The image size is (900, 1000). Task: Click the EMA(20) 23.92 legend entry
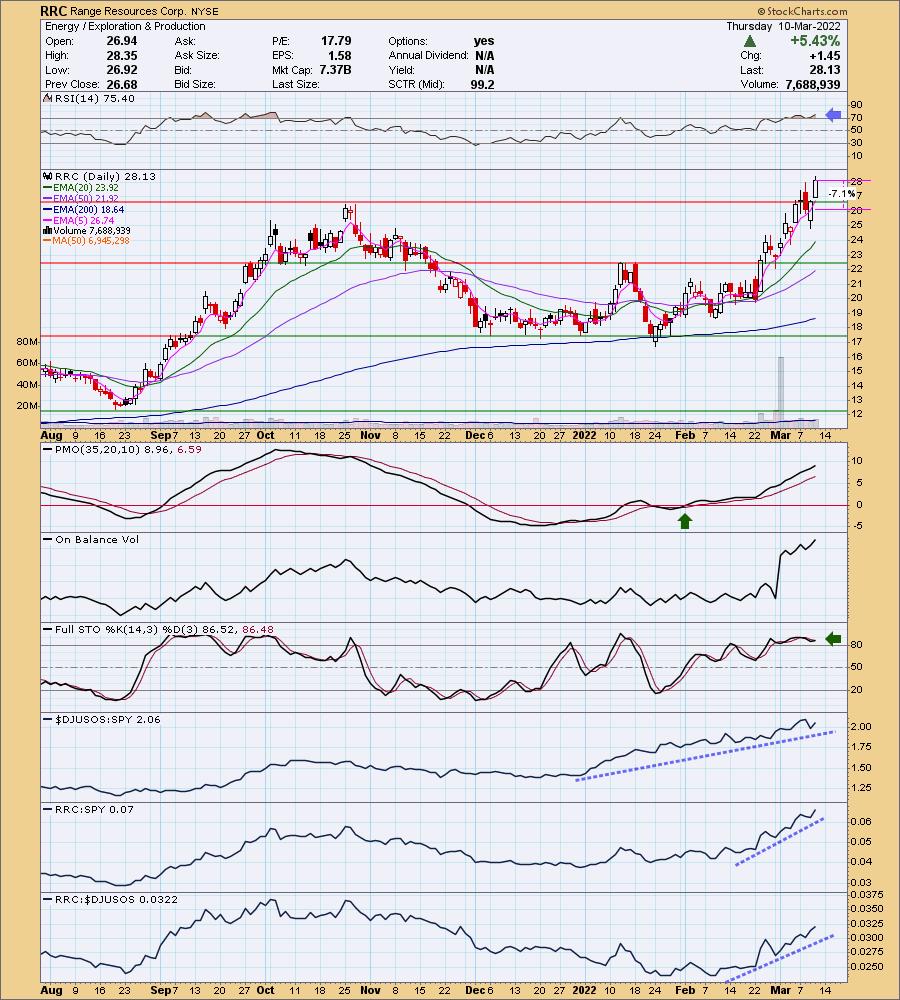point(81,188)
